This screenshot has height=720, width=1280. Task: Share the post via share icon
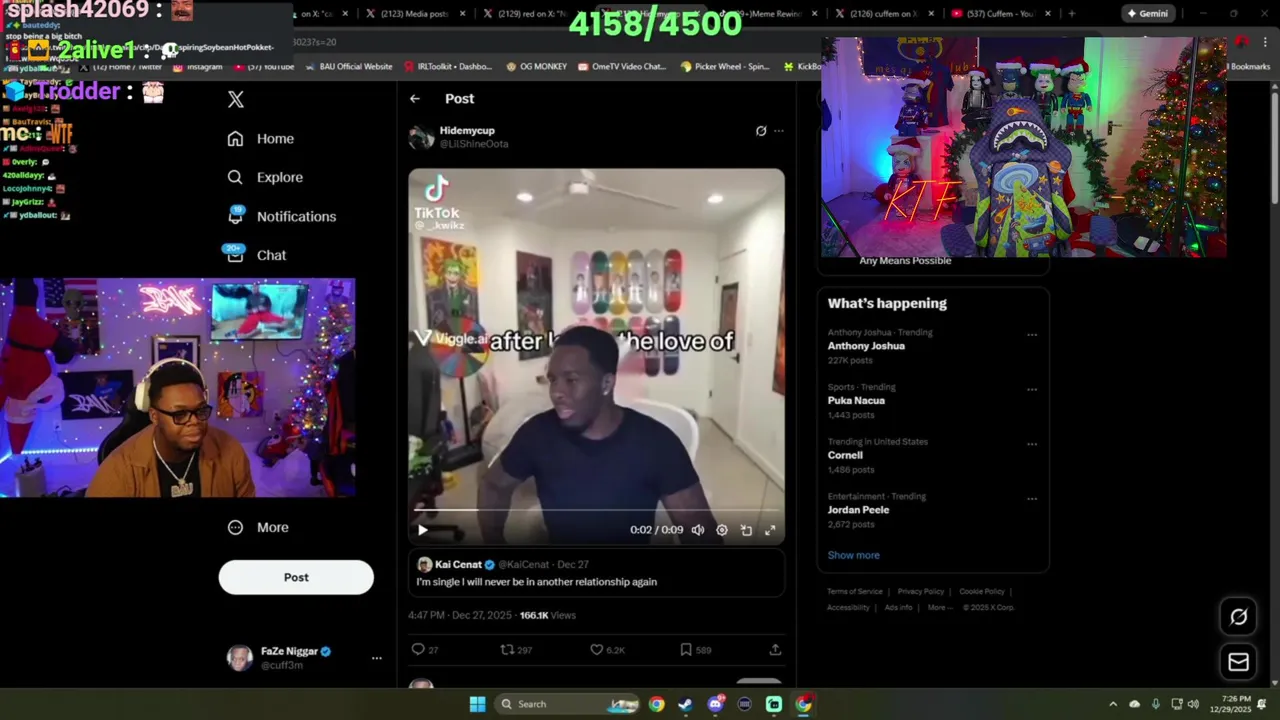pyautogui.click(x=775, y=650)
